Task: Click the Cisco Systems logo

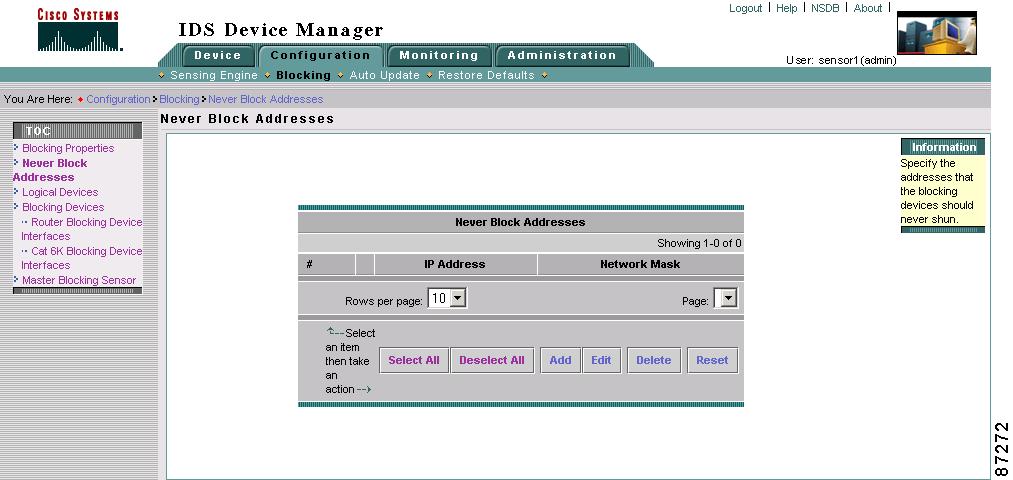Action: [79, 30]
